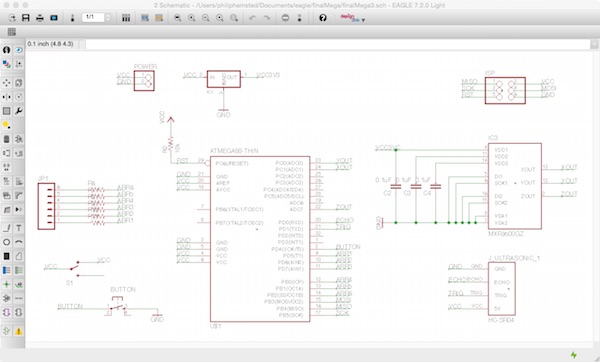Select the Smash tool
This screenshot has width=600, height=362.
point(7,196)
